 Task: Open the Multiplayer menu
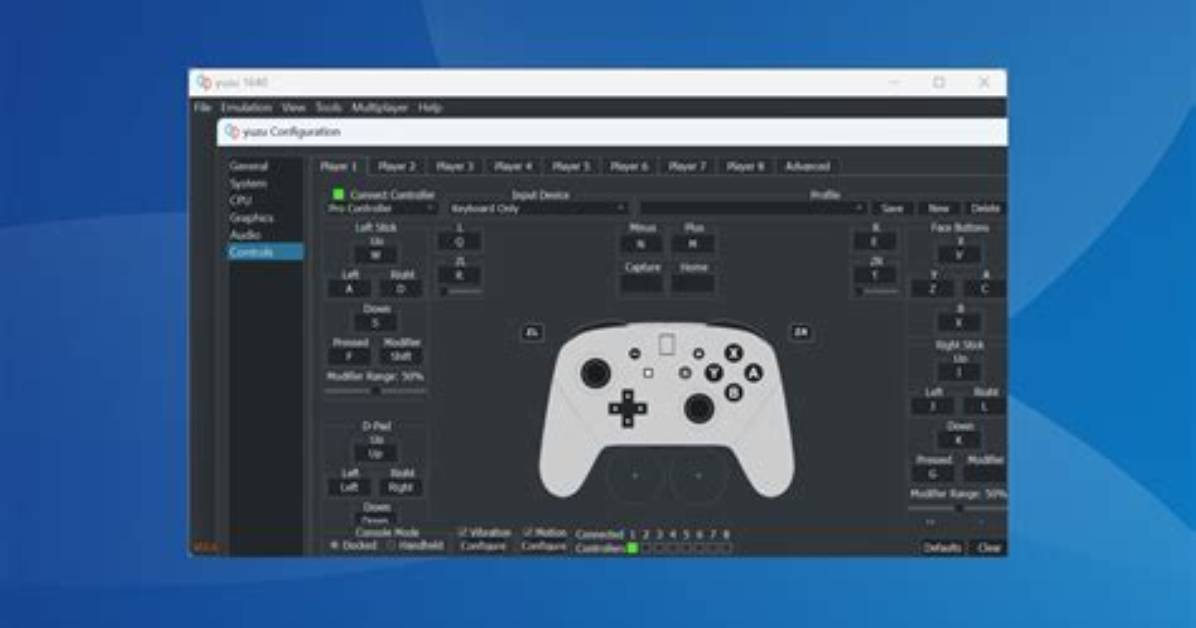tap(379, 108)
